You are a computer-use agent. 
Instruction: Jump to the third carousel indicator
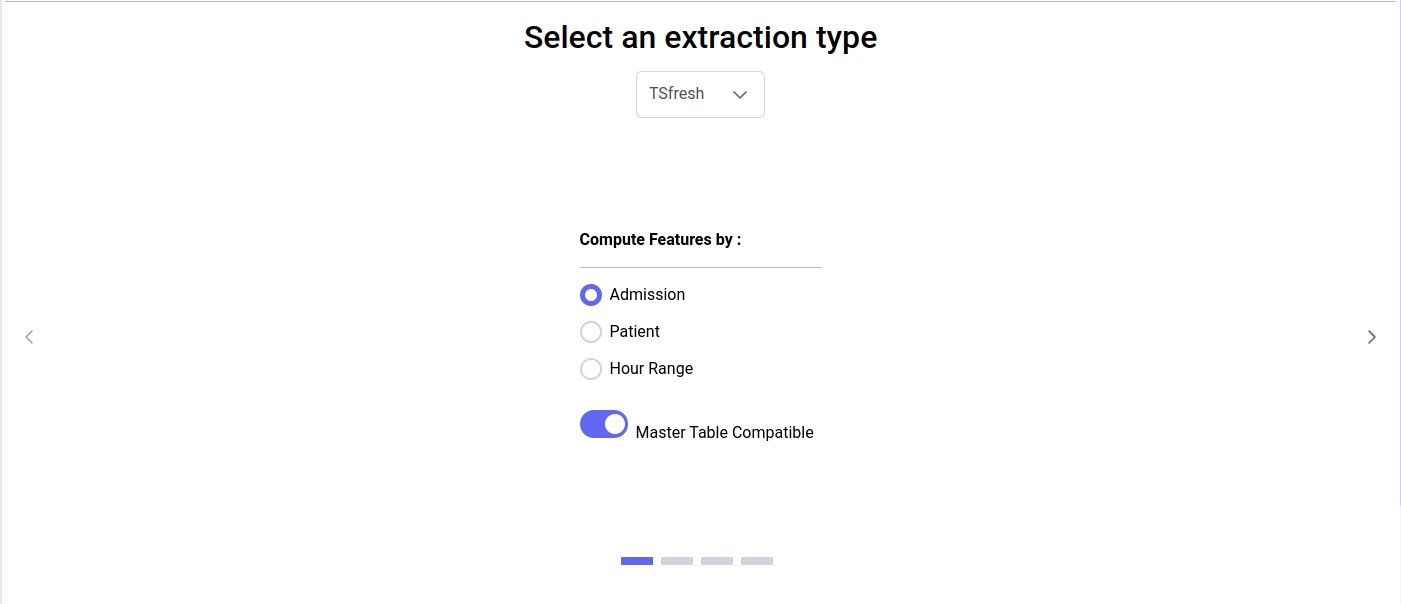tap(717, 561)
